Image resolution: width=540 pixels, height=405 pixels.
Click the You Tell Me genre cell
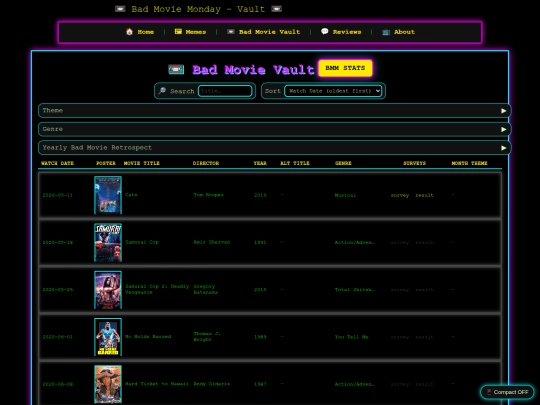click(x=351, y=337)
